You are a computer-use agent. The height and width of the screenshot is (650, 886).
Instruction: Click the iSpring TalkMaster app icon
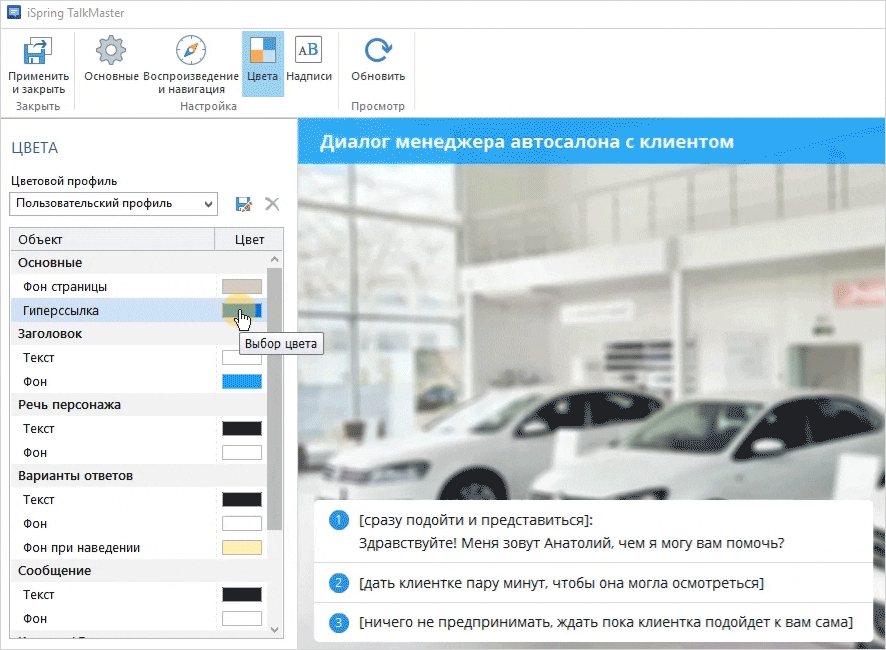click(x=14, y=12)
